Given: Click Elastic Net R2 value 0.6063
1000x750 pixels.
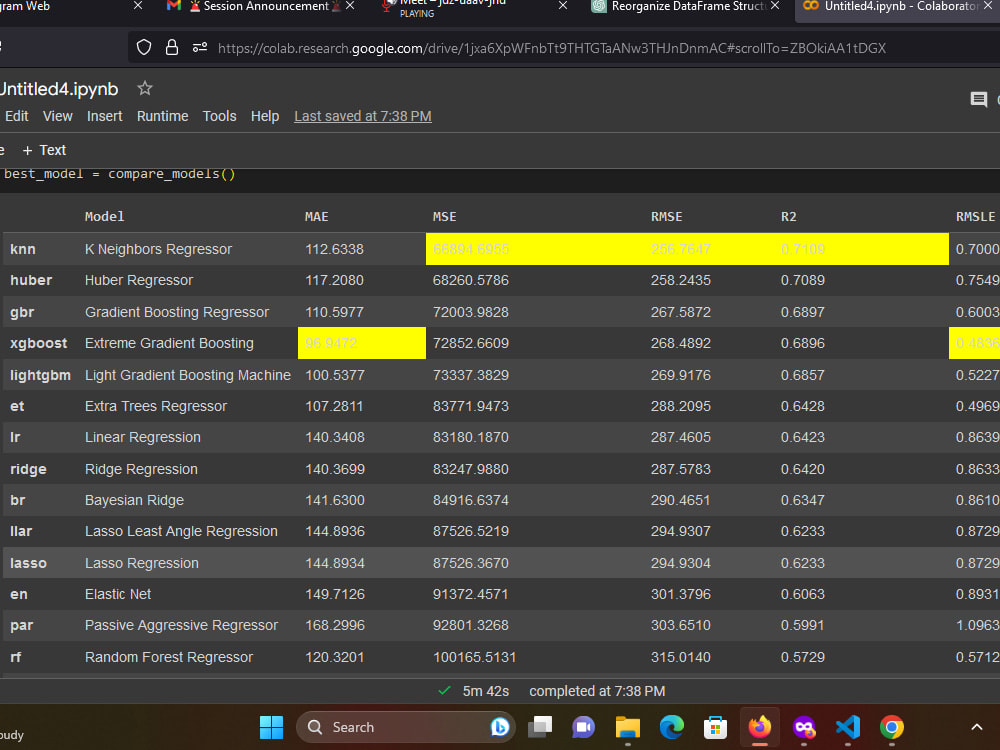Looking at the screenshot, I should 802,594.
